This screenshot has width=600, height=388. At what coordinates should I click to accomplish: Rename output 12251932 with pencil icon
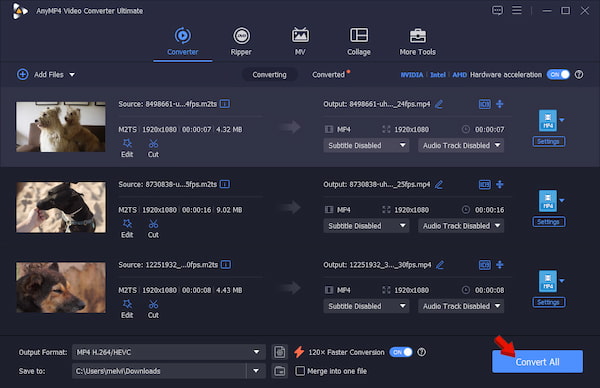(x=440, y=264)
